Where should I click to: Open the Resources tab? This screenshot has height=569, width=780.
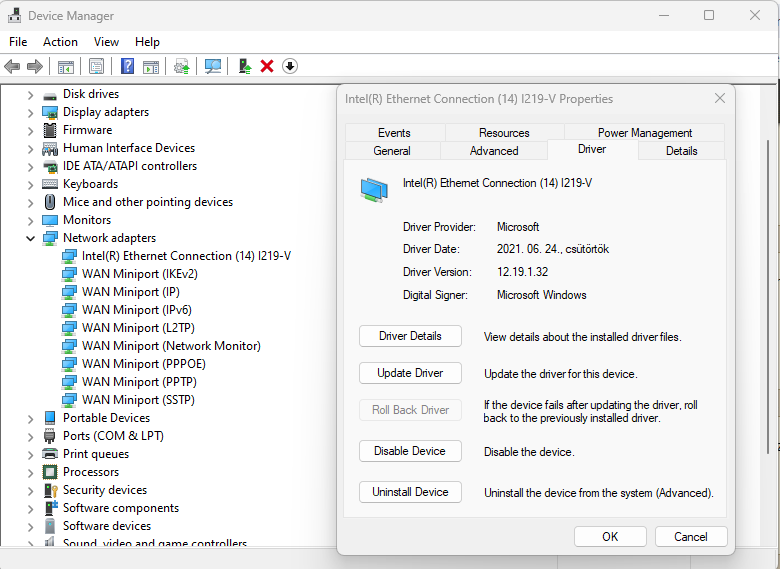coord(504,133)
